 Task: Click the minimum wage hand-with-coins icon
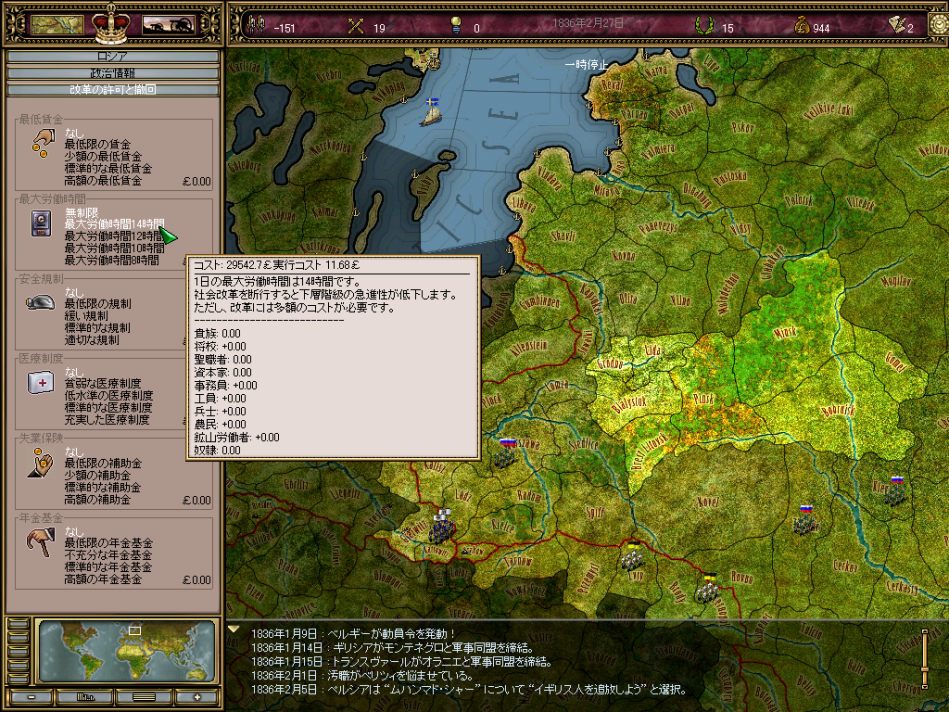coord(42,143)
